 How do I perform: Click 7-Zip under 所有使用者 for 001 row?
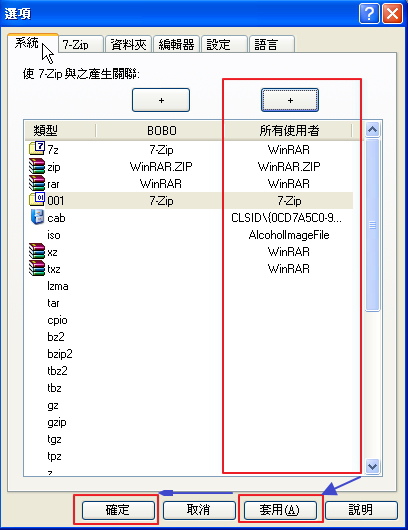289,201
